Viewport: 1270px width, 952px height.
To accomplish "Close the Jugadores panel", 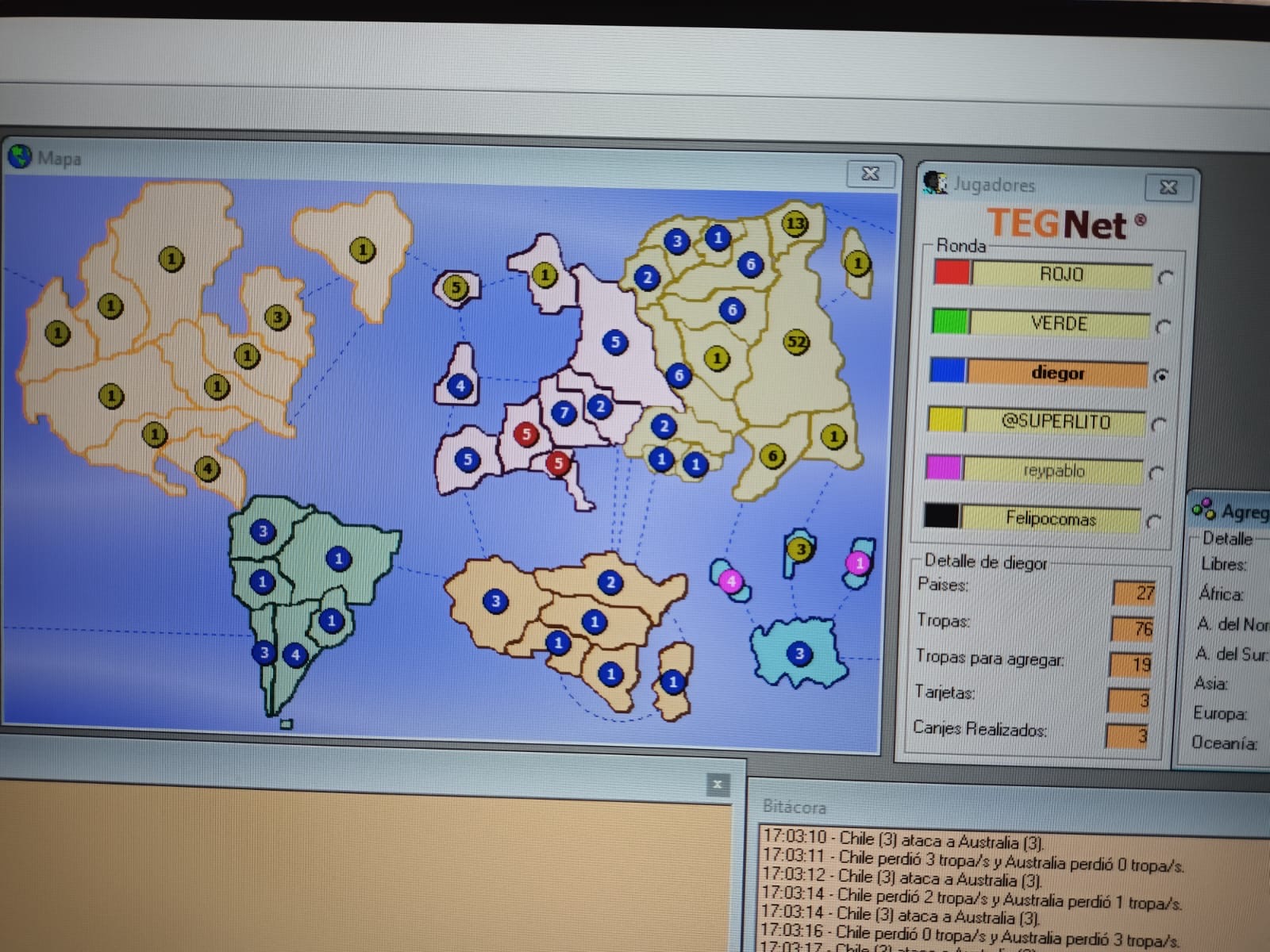I will pos(1168,187).
